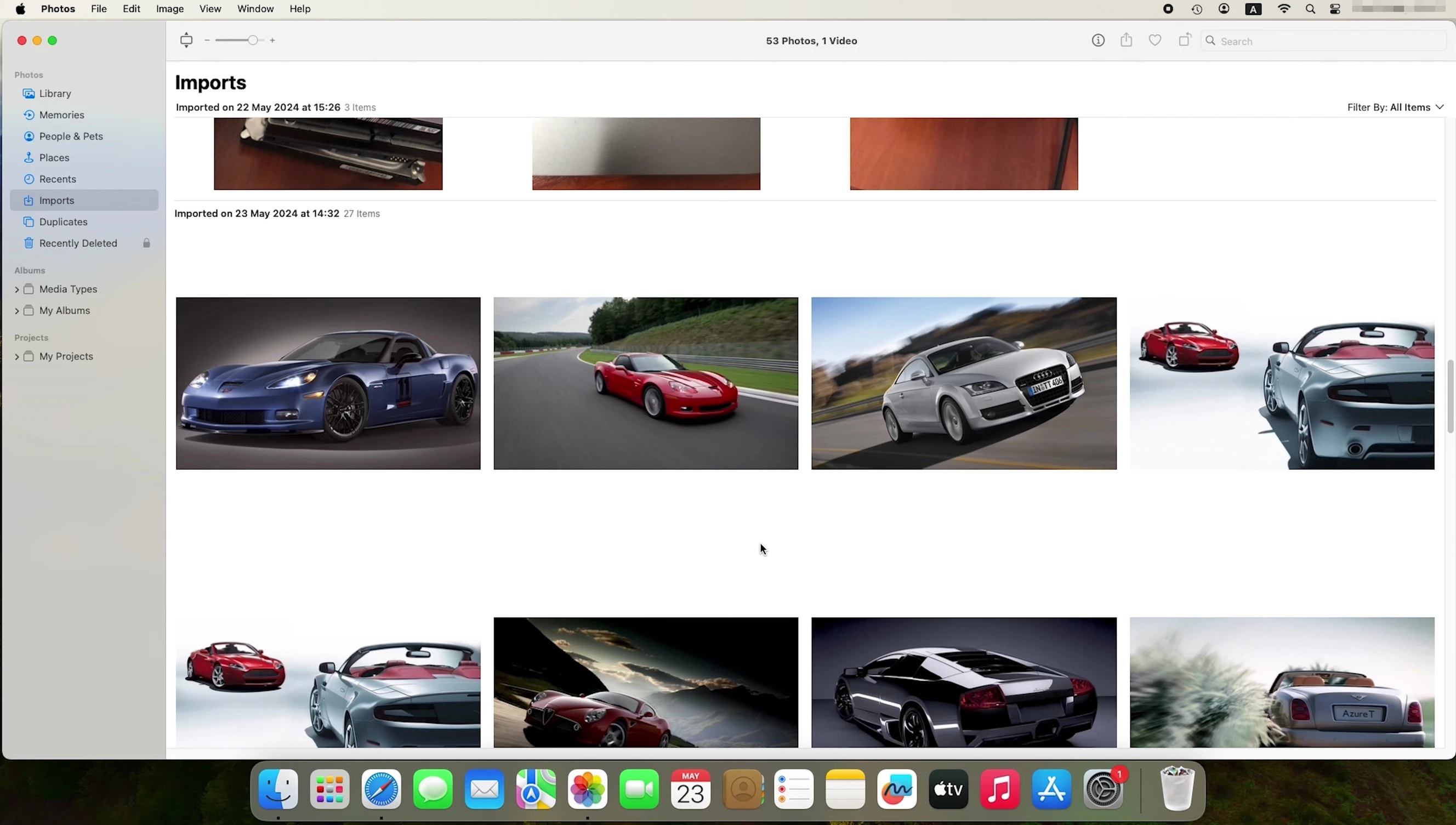Image resolution: width=1456 pixels, height=825 pixels.
Task: Open System Settings from the Dock
Action: point(1103,789)
